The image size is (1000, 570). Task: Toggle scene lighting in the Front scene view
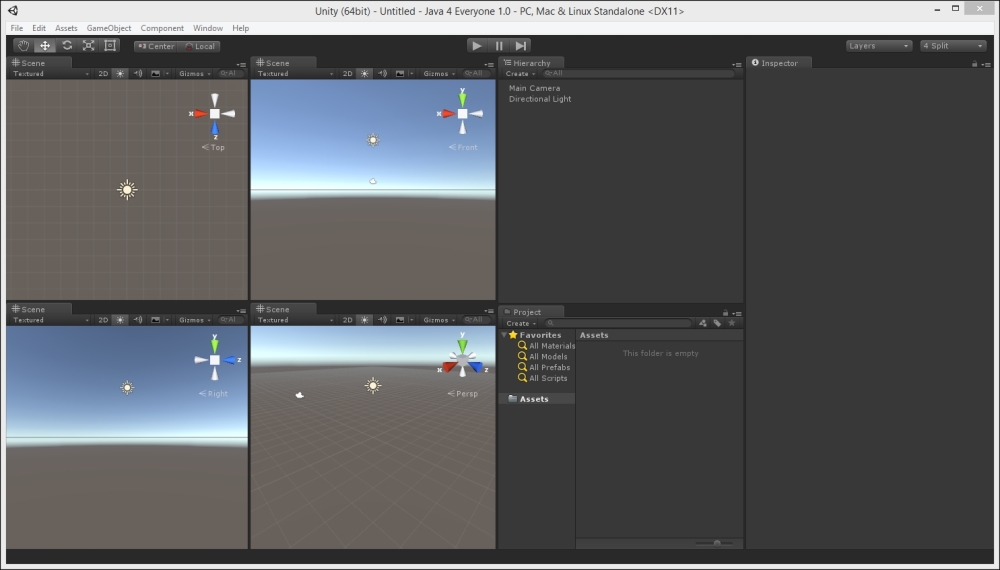click(x=365, y=74)
